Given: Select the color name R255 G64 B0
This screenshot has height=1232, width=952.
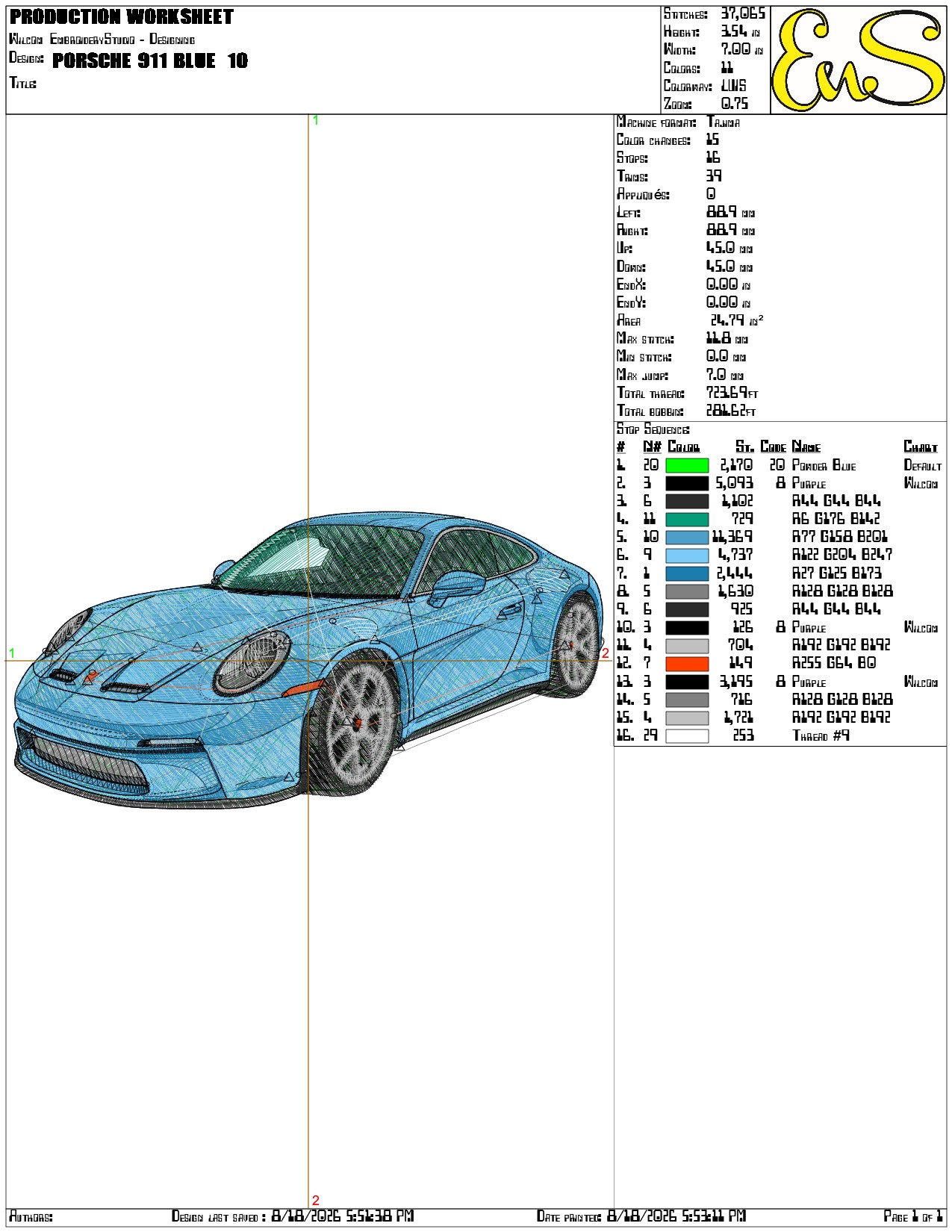Looking at the screenshot, I should (x=834, y=663).
